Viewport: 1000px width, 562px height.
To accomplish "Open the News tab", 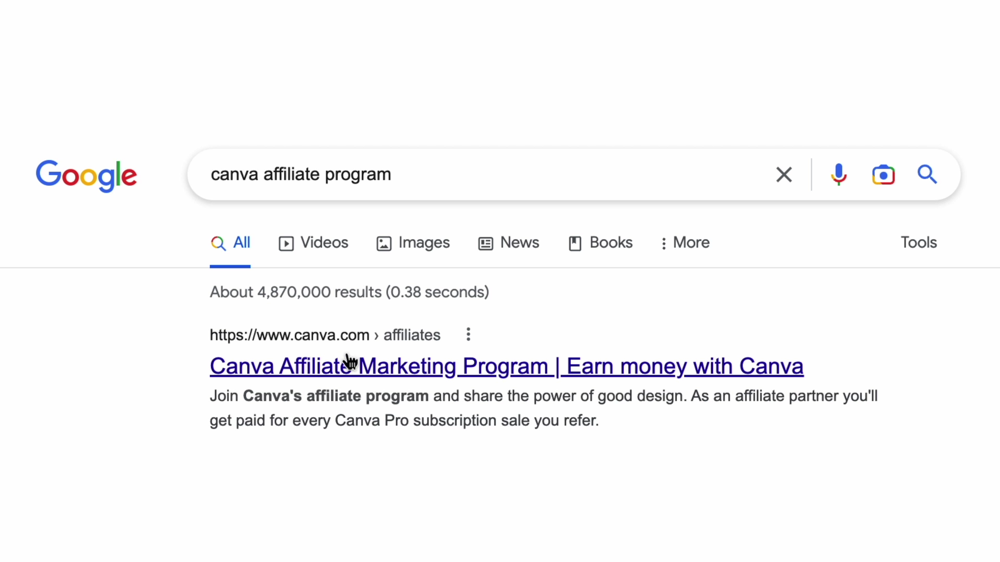I will click(508, 243).
